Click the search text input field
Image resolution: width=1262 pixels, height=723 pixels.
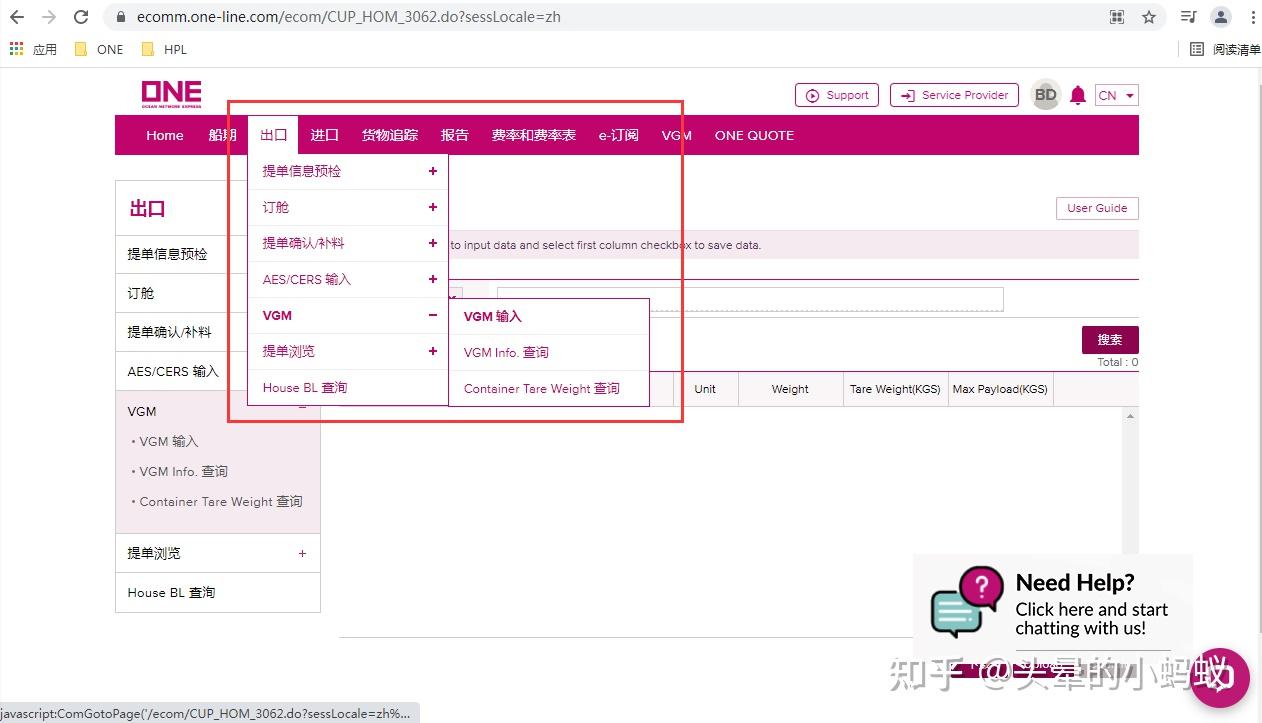(750, 299)
